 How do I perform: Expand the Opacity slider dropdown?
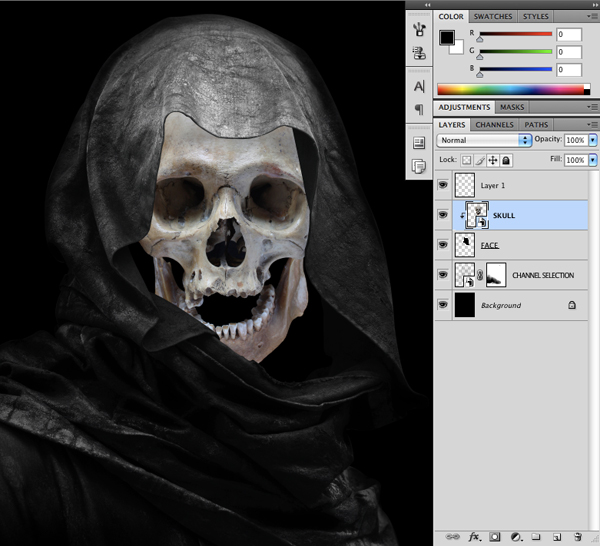click(x=593, y=140)
